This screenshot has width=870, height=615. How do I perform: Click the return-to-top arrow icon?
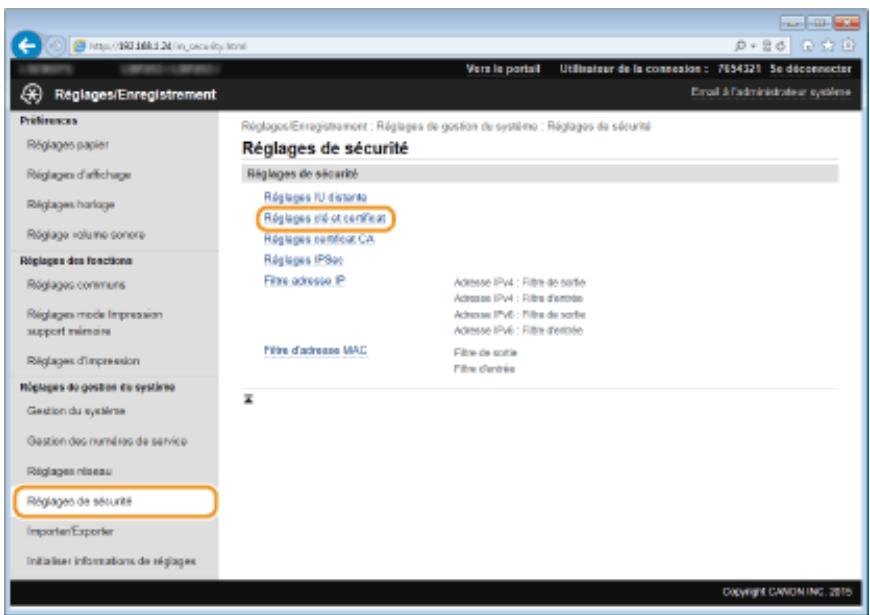249,399
